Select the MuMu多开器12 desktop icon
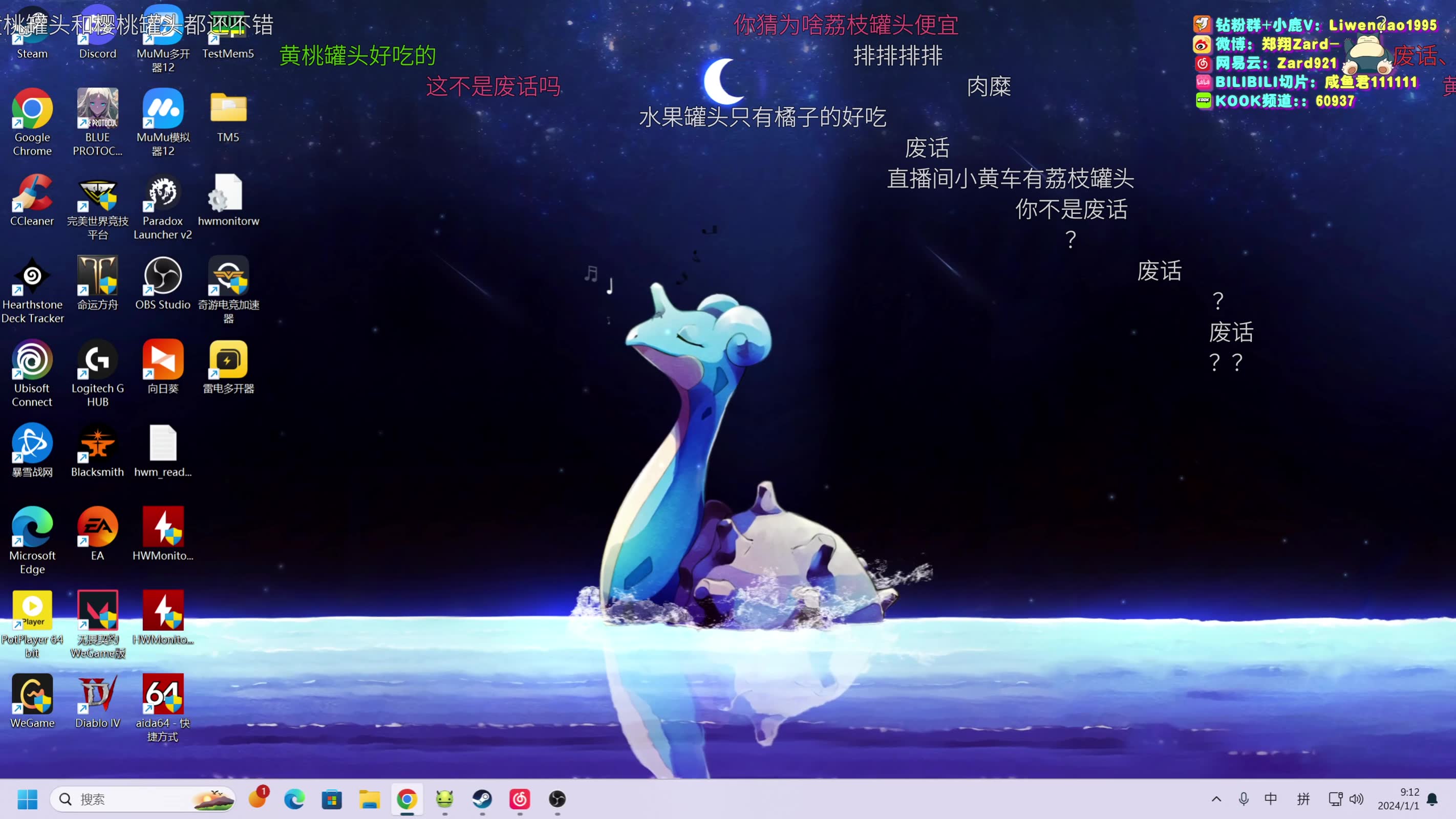This screenshot has width=1456, height=819. pos(163,38)
